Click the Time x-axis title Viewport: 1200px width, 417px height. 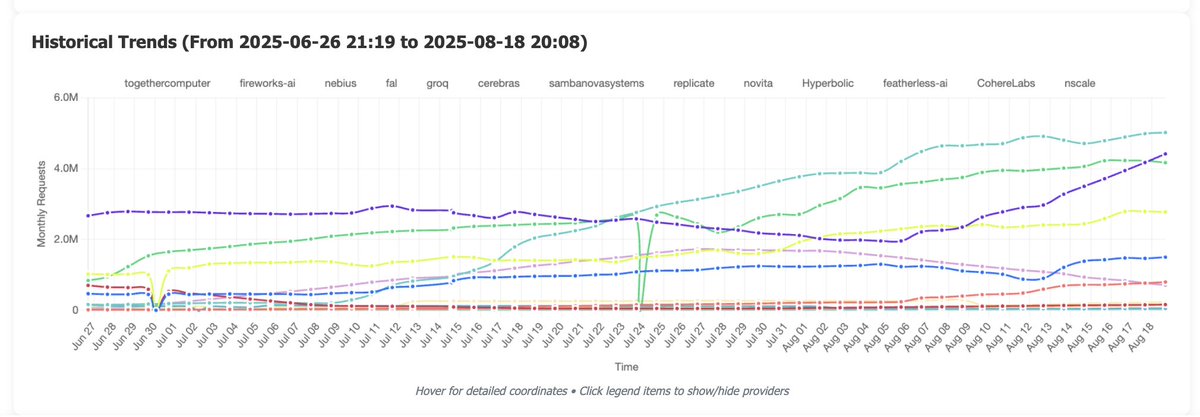click(x=627, y=367)
